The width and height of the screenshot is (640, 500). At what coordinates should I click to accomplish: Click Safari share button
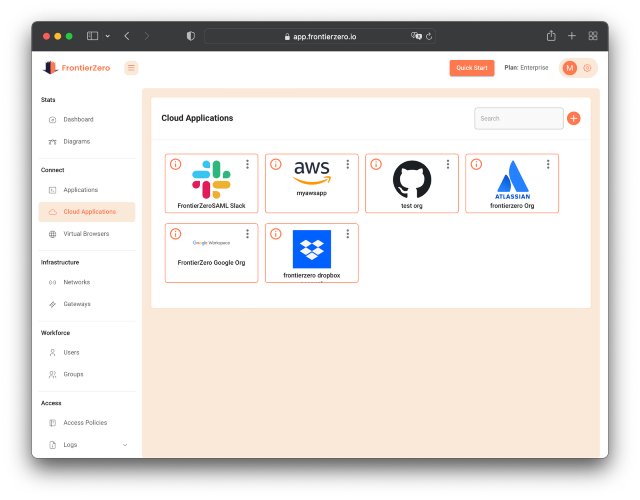click(551, 36)
